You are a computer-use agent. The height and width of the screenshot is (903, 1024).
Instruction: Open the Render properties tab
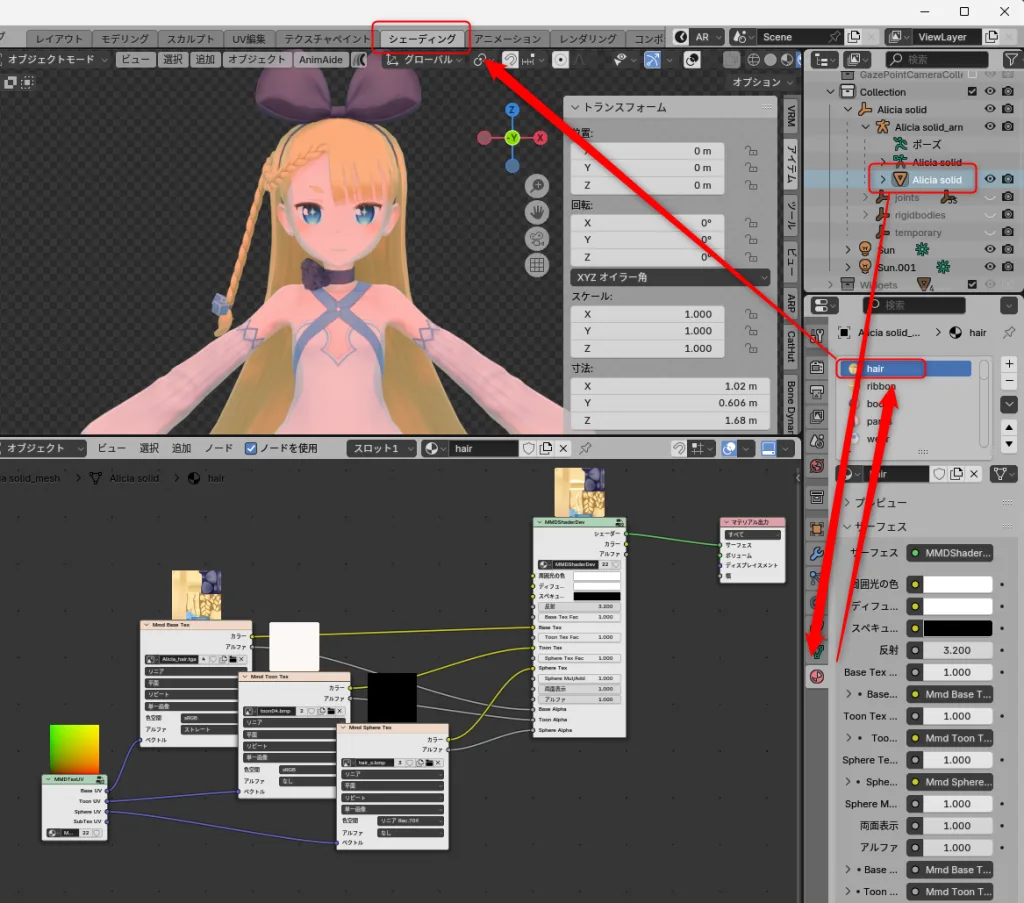click(817, 367)
